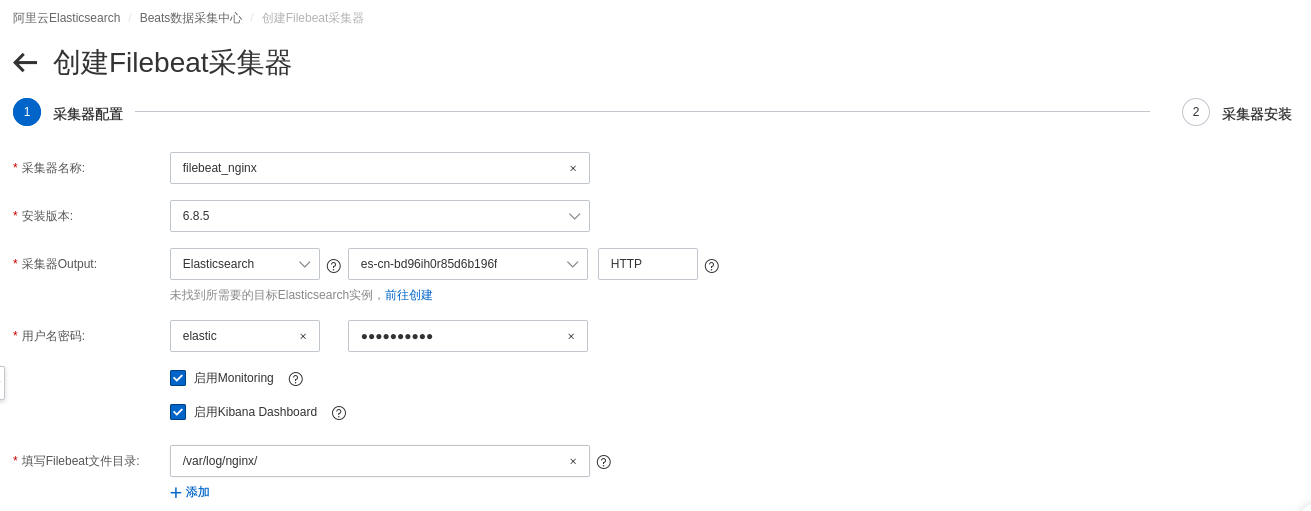Clear the password field with its x icon
Screen dimensions: 1311x511
click(x=571, y=336)
